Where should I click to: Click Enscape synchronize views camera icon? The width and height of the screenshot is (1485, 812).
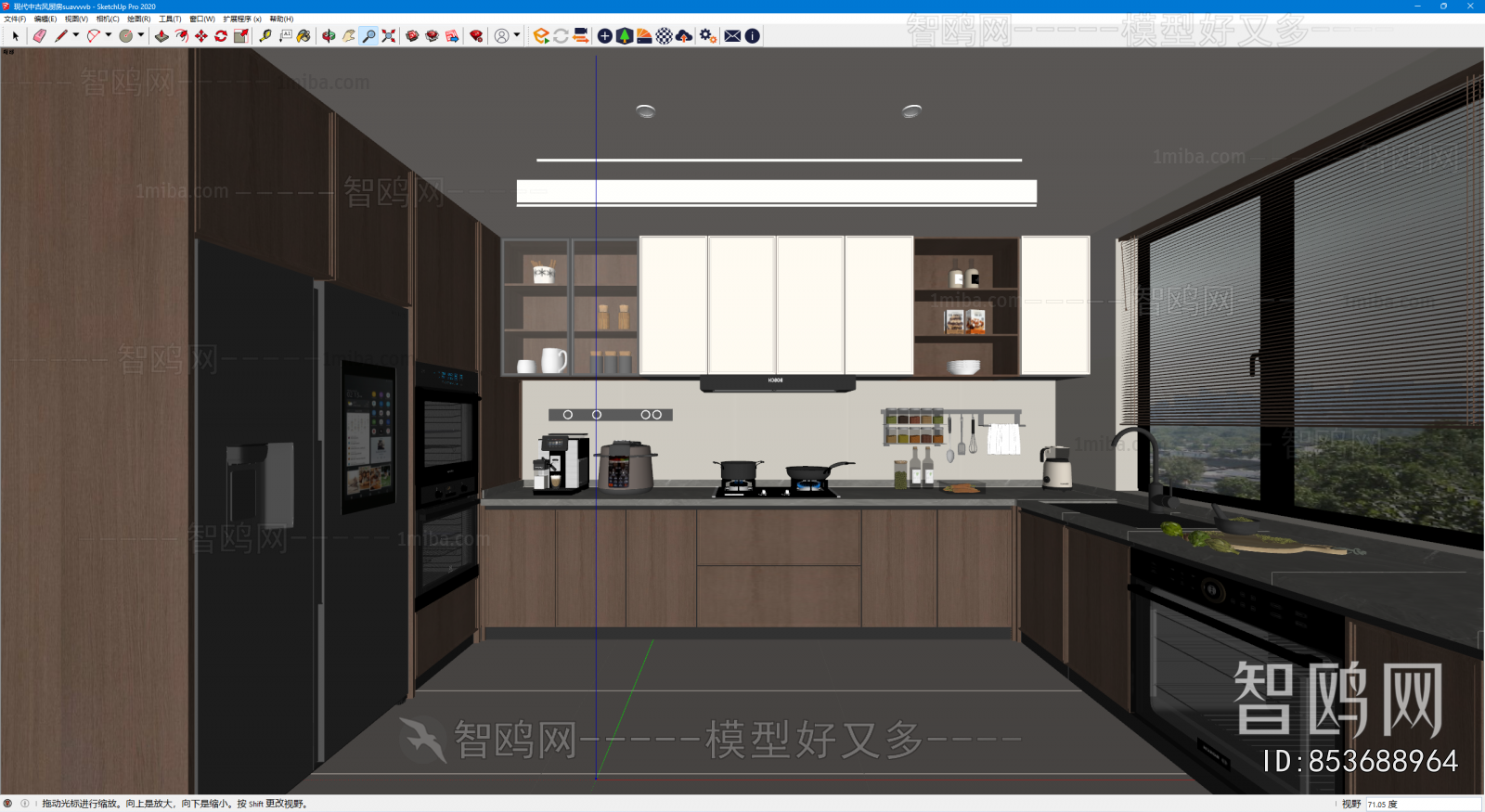581,36
